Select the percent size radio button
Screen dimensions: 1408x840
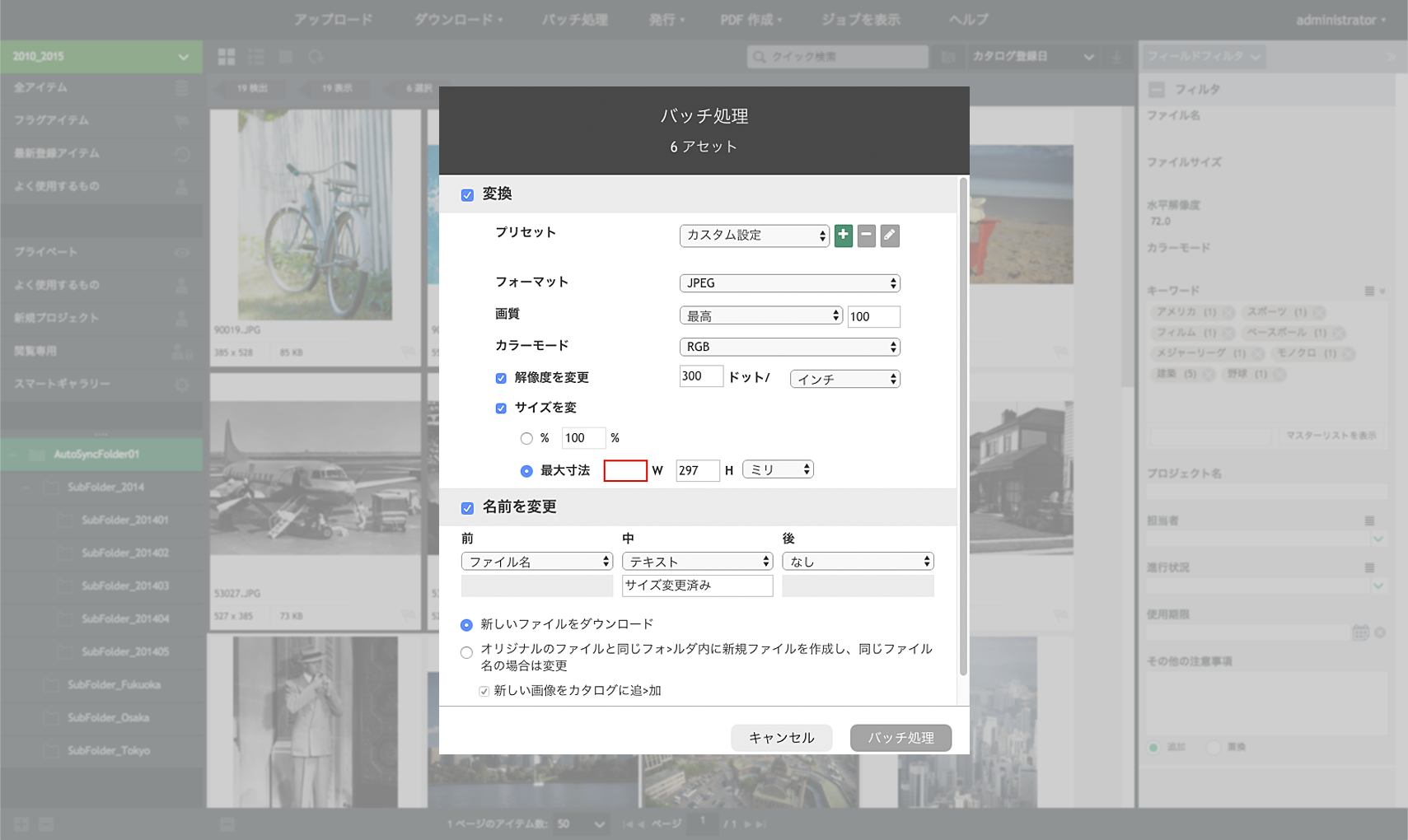point(526,439)
